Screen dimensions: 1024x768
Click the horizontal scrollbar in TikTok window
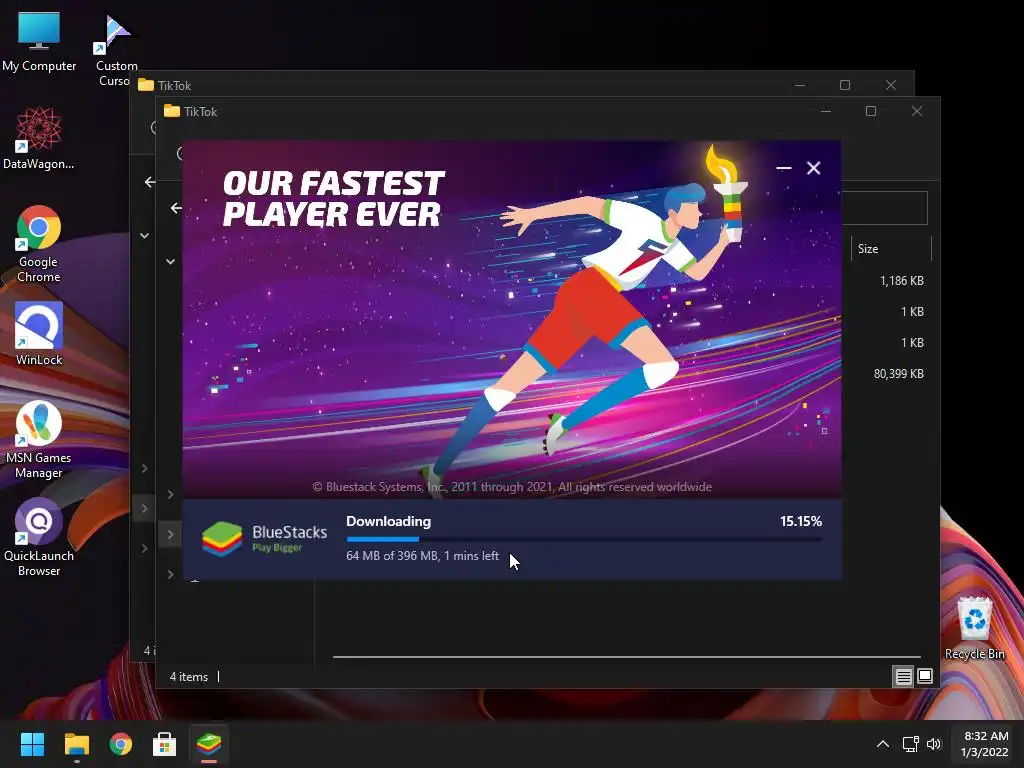pyautogui.click(x=626, y=656)
